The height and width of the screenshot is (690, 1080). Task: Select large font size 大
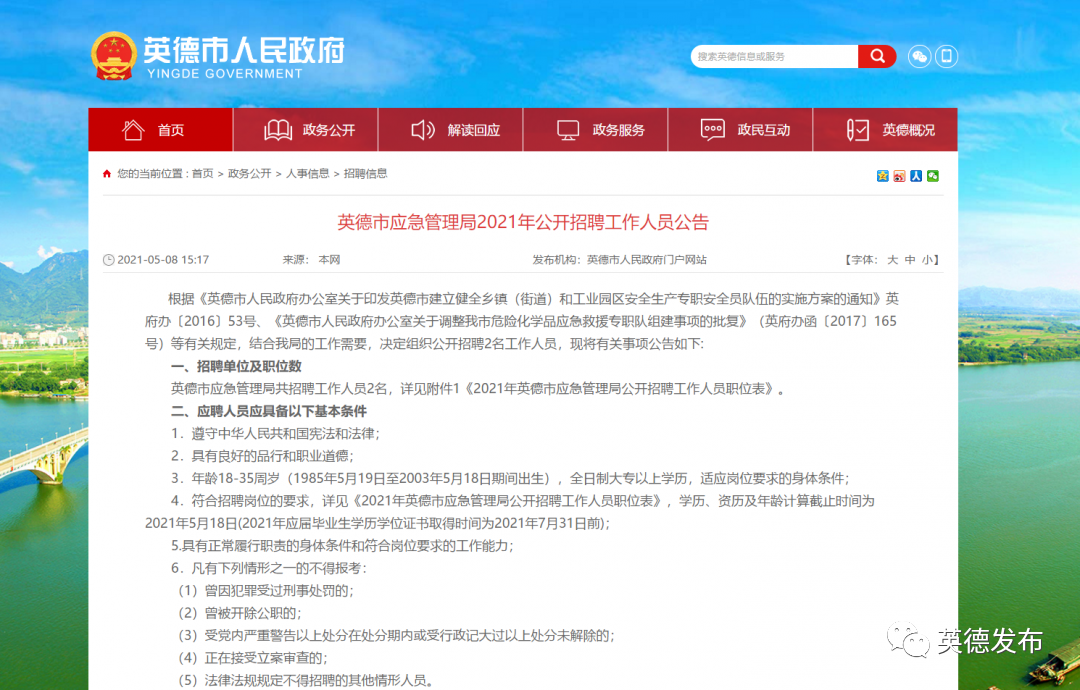[x=893, y=260]
